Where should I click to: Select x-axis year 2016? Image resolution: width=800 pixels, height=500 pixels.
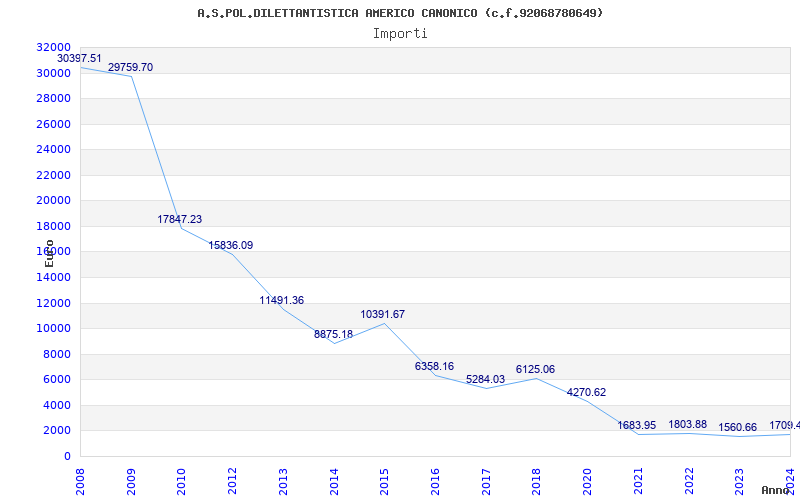click(435, 482)
